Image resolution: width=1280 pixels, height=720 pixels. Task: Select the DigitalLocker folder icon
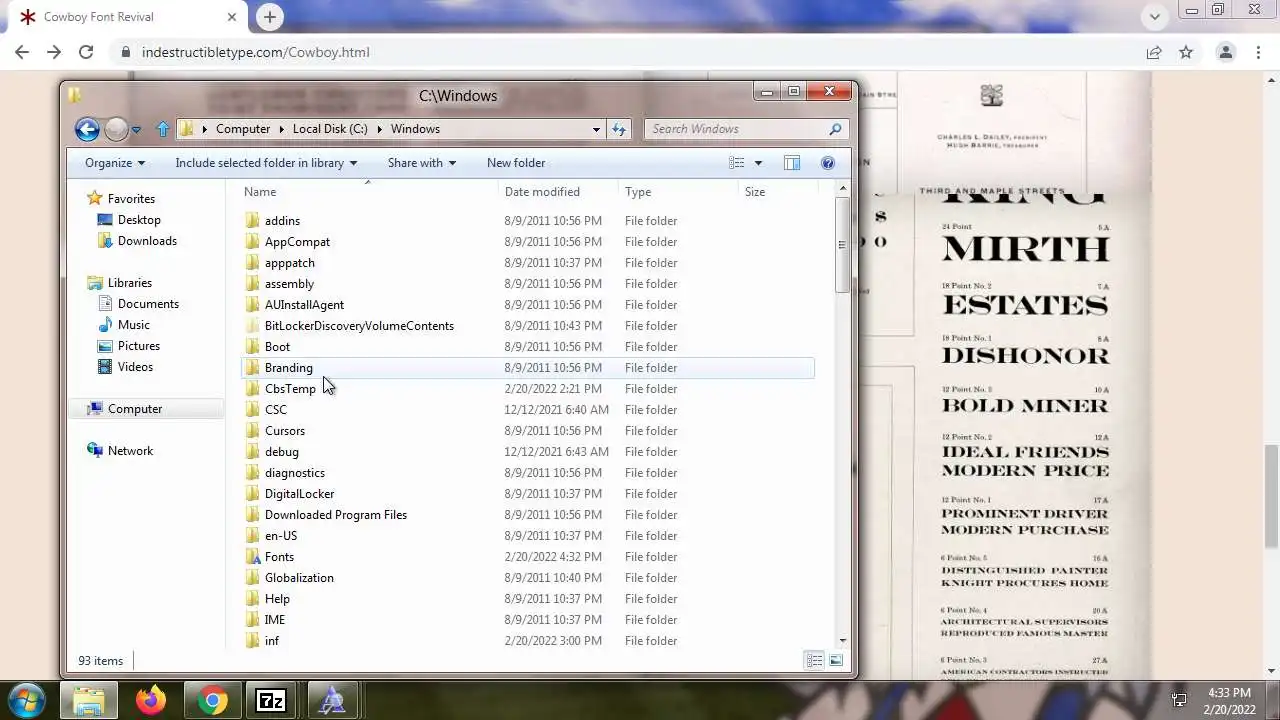point(252,494)
